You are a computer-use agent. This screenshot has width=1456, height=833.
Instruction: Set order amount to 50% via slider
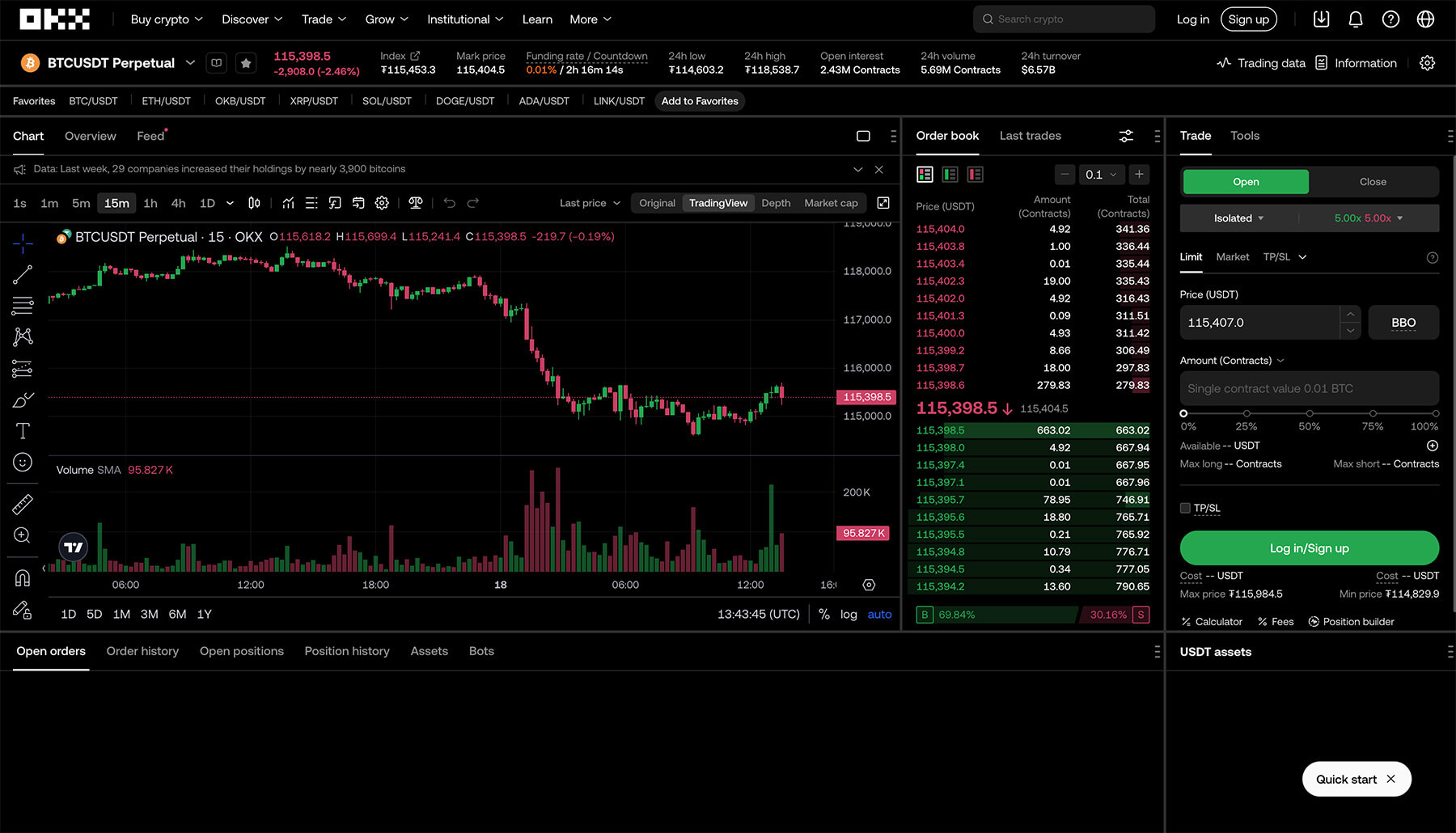pyautogui.click(x=1309, y=413)
